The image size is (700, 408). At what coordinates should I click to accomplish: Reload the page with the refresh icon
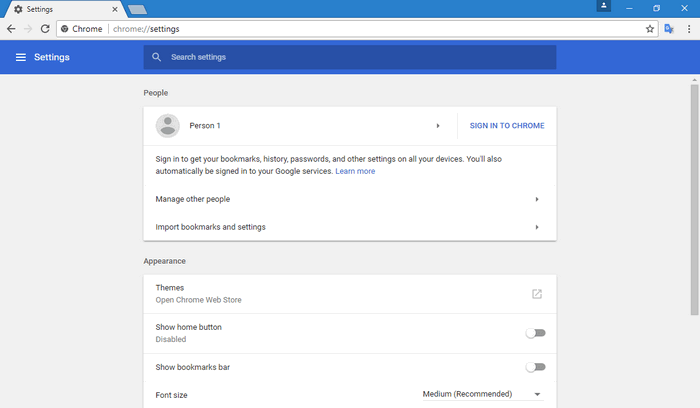coord(45,29)
